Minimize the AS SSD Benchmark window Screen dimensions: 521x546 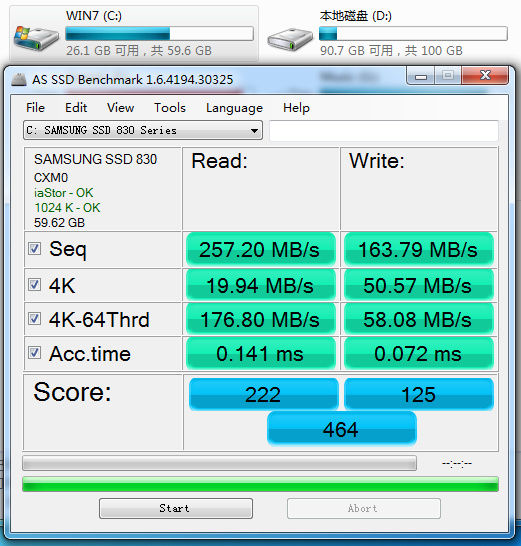tap(420, 76)
